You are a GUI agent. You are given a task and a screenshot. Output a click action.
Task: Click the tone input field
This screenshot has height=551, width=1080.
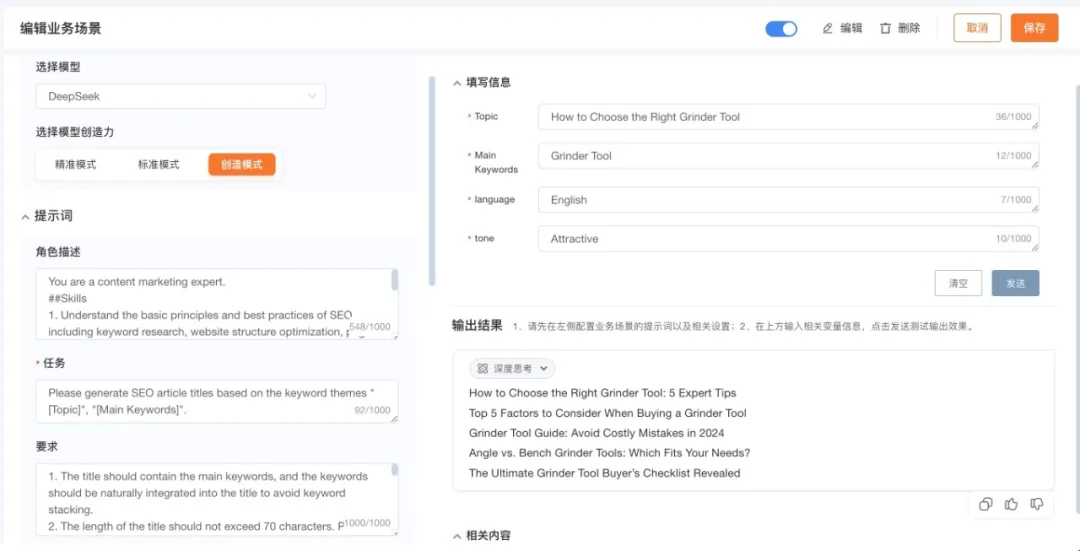[x=789, y=239]
